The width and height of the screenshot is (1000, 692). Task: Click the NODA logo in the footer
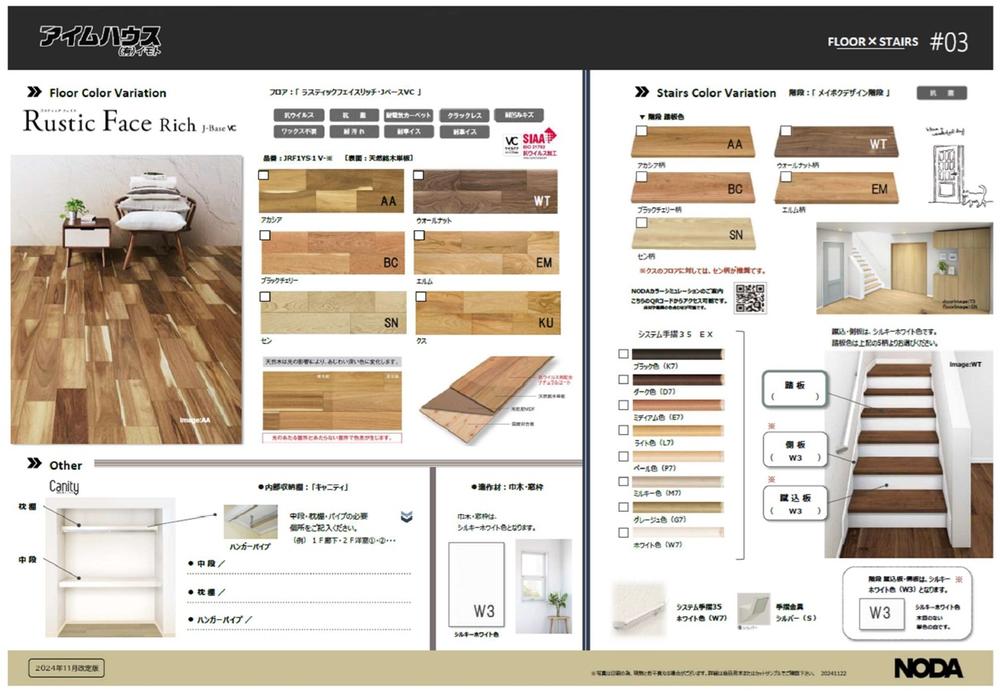[928, 668]
